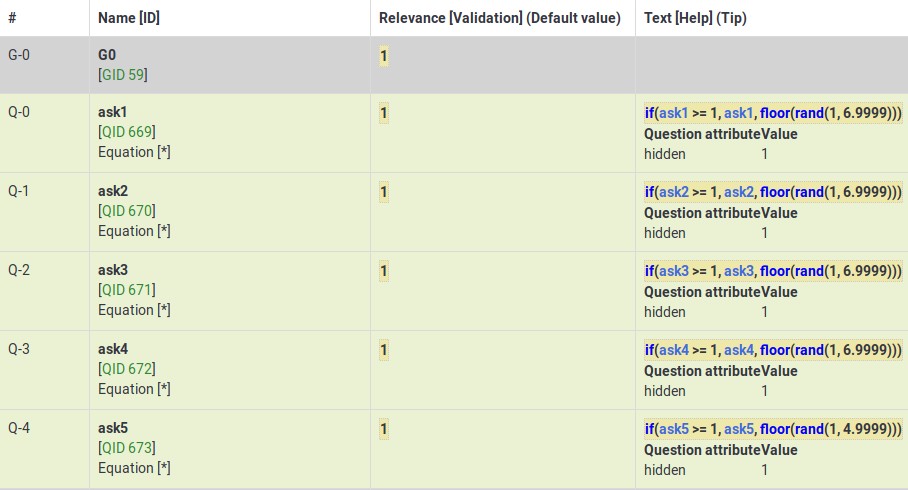Select the ask4 equation expression
This screenshot has width=908, height=490.
tap(772, 350)
